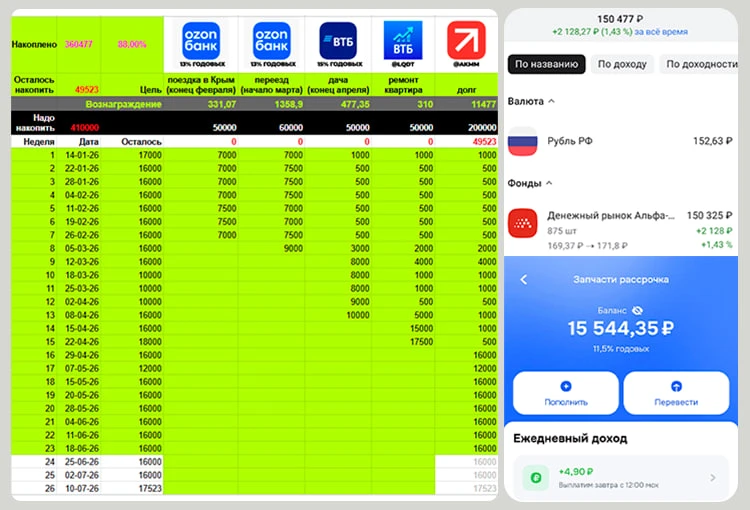This screenshot has height=510, width=750.
Task: Click the Дата column header
Action: click(79, 142)
